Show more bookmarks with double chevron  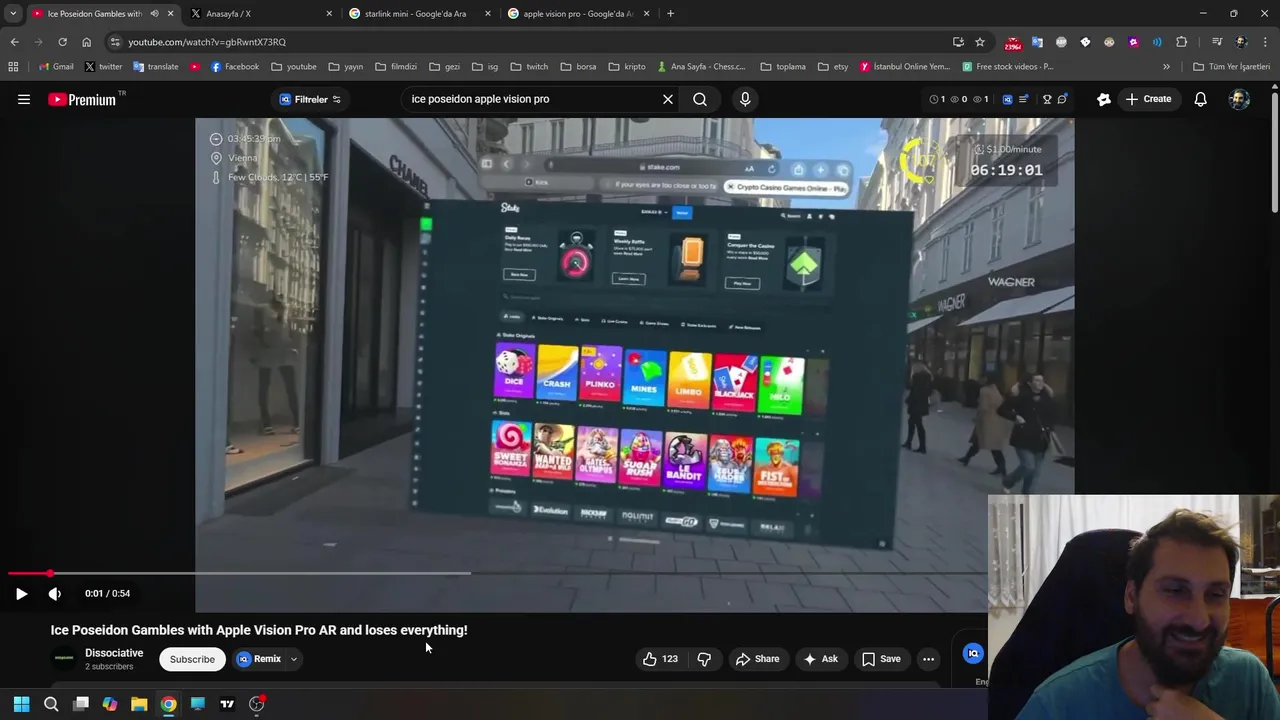pyautogui.click(x=1166, y=67)
